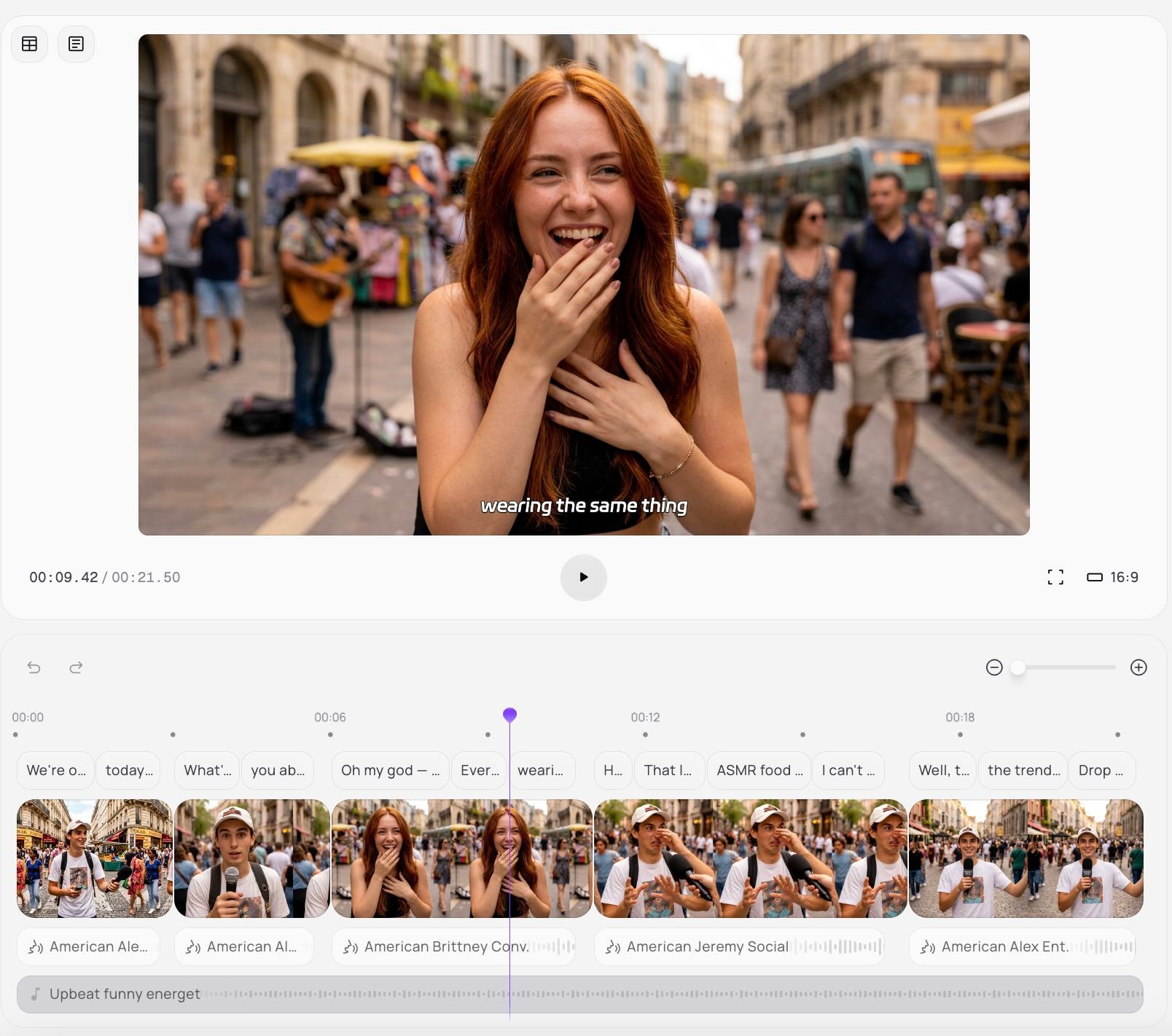The width and height of the screenshot is (1172, 1036).
Task: Redo the last edit
Action: pos(76,667)
